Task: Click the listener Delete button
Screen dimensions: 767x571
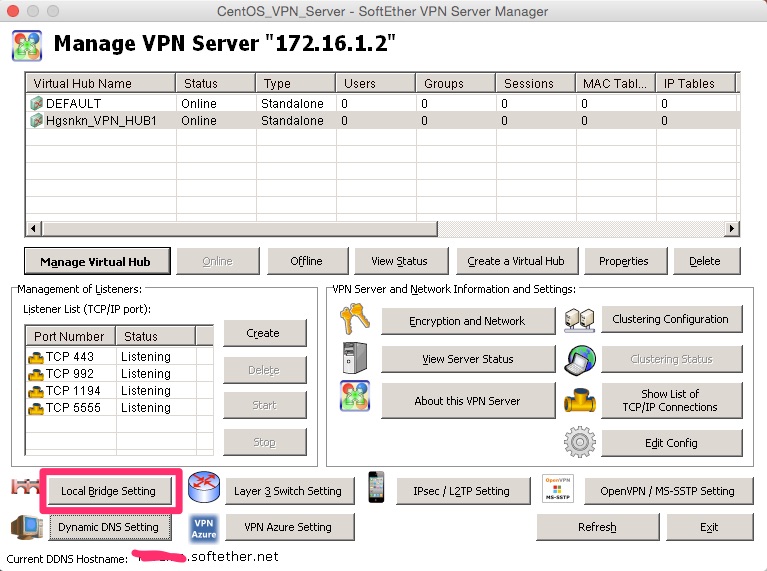Action: pyautogui.click(x=265, y=370)
